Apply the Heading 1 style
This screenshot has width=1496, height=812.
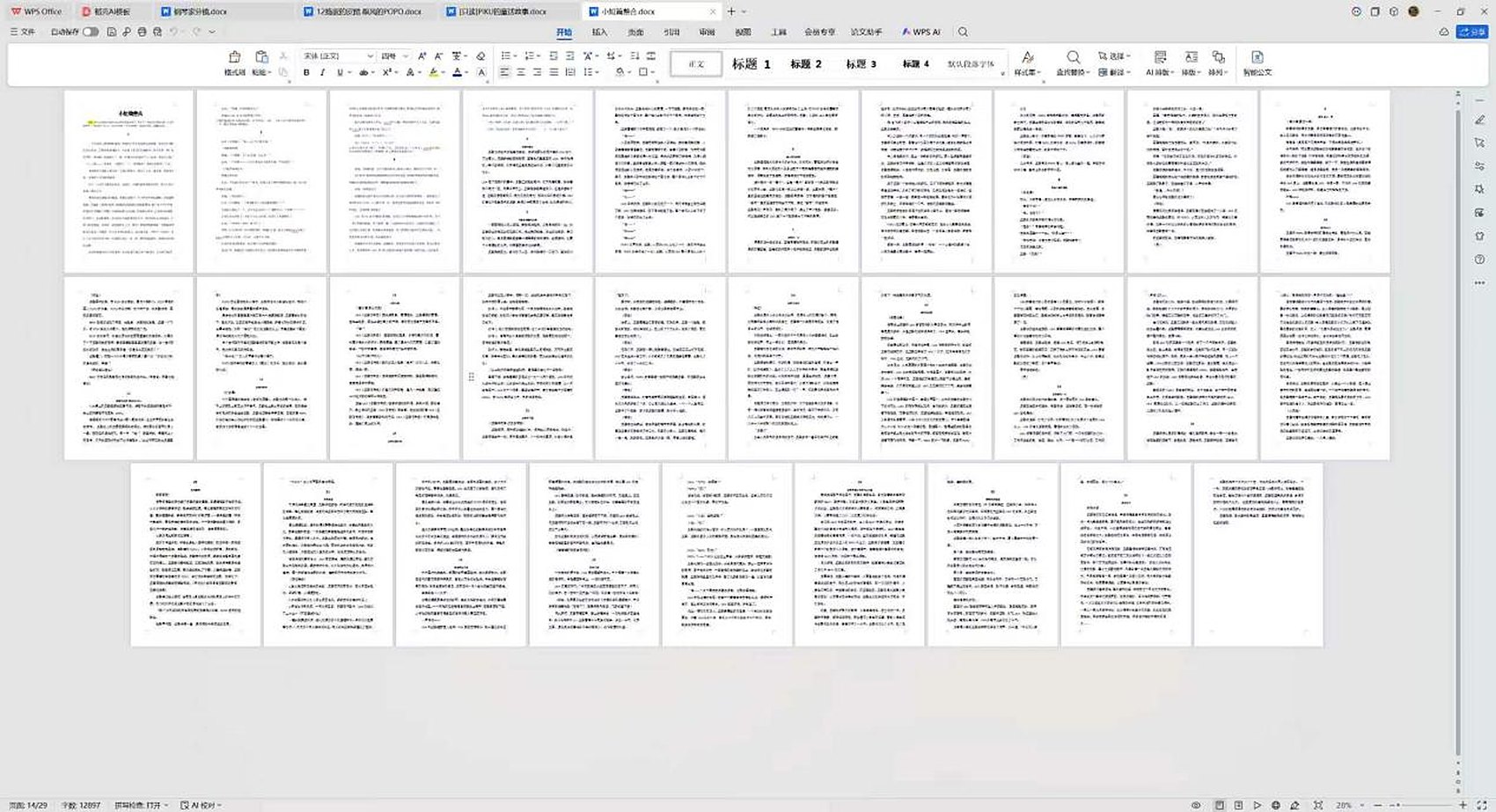pyautogui.click(x=751, y=63)
